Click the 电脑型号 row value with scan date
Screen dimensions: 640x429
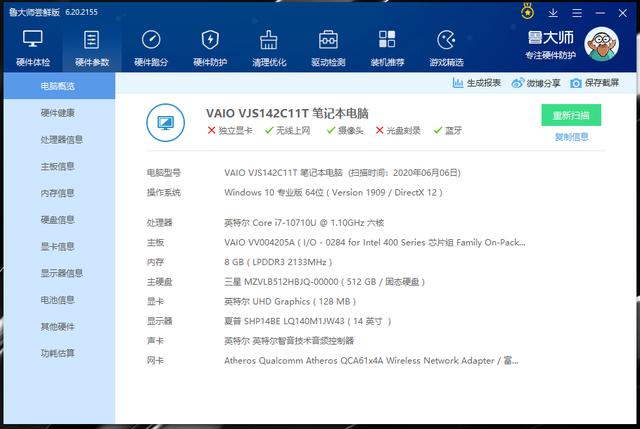342,173
